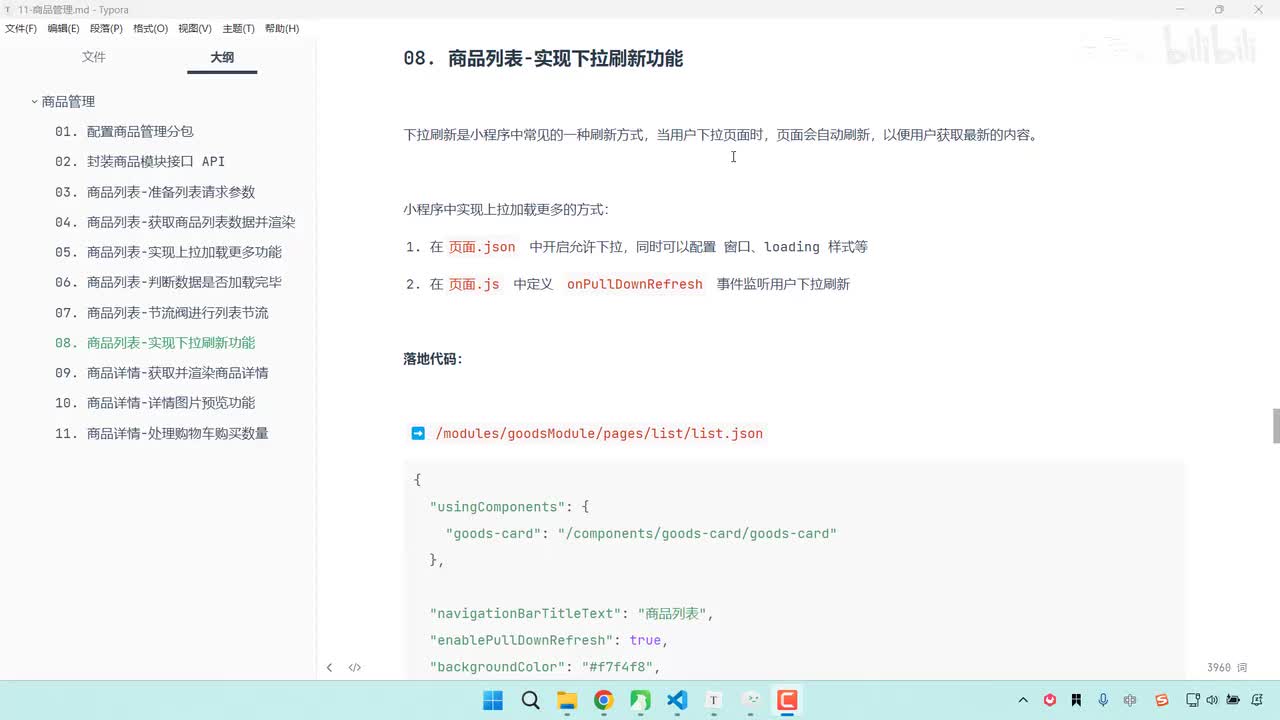Open taskbar Search
1280x720 pixels.
tap(530, 700)
